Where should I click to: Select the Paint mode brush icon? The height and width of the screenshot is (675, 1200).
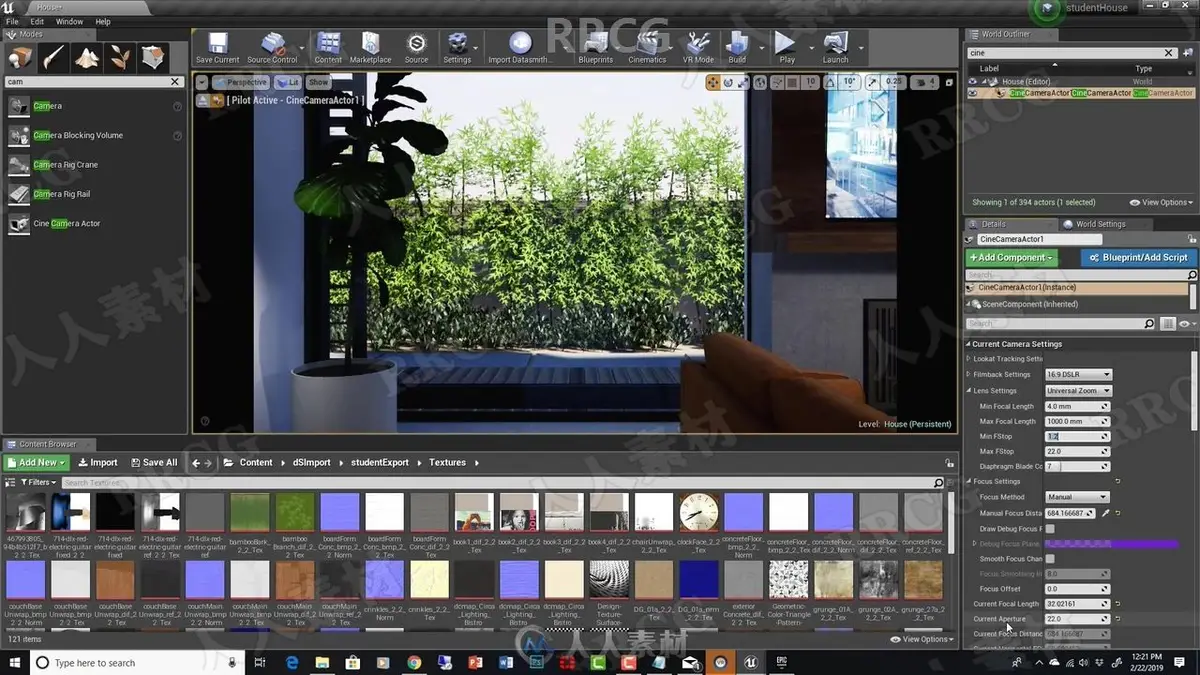(54, 57)
